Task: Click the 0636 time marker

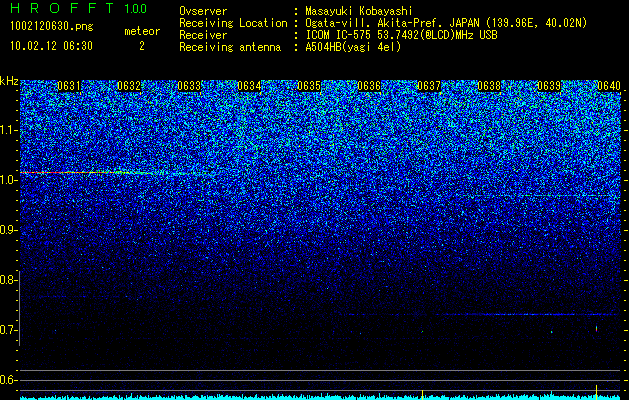Action: tap(369, 86)
